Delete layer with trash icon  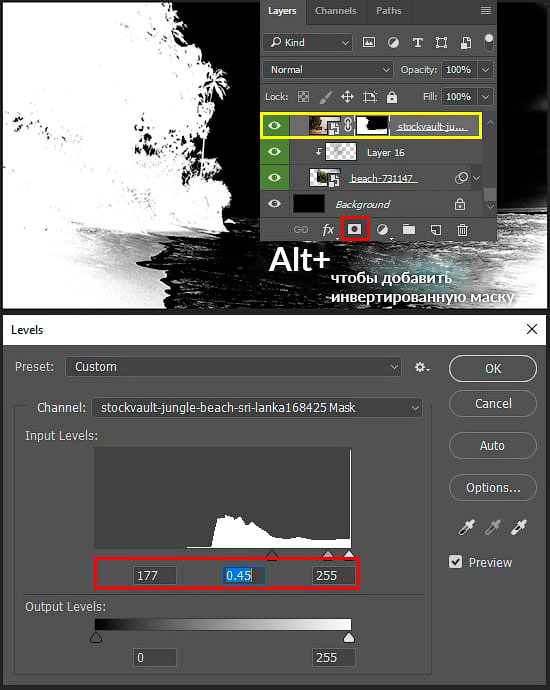pos(462,230)
